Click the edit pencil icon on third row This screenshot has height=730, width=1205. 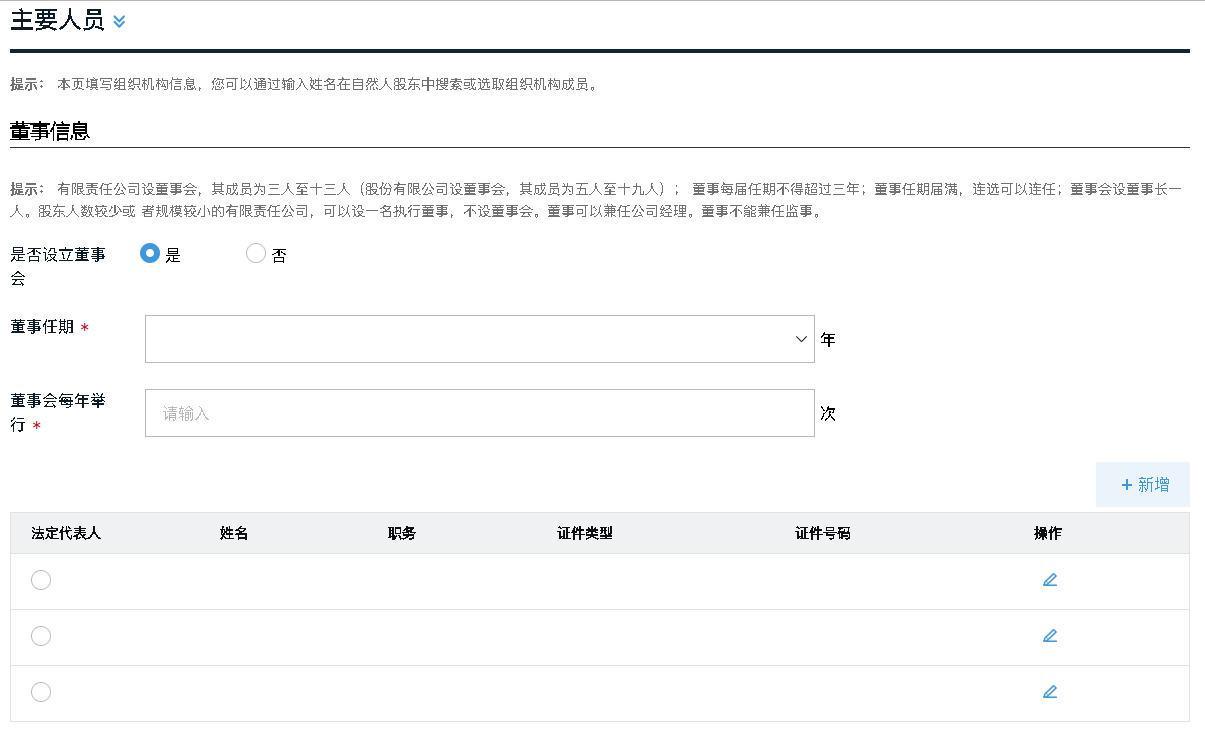[x=1050, y=691]
